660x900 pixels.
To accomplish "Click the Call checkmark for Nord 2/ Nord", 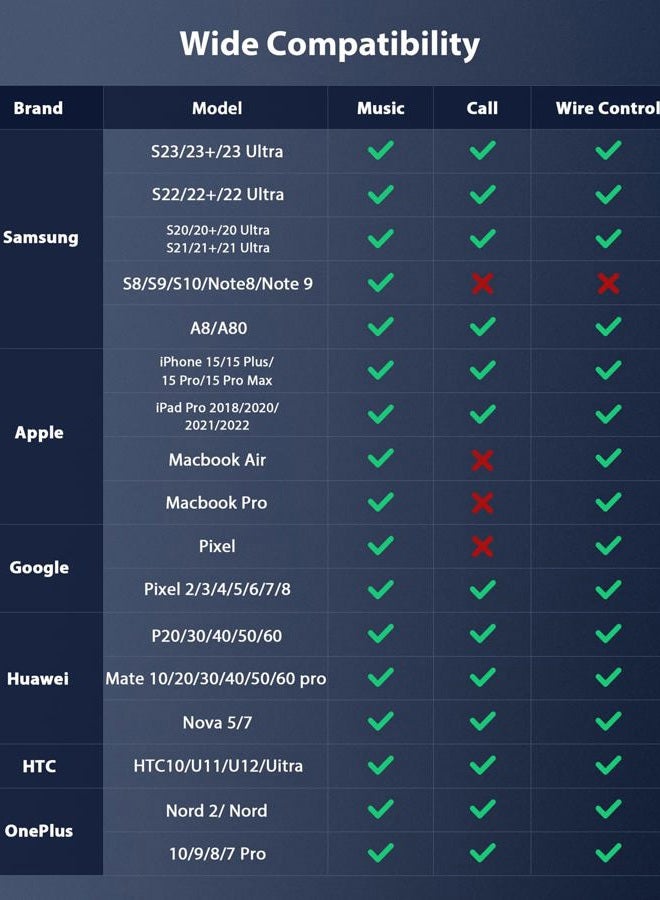I will (483, 809).
